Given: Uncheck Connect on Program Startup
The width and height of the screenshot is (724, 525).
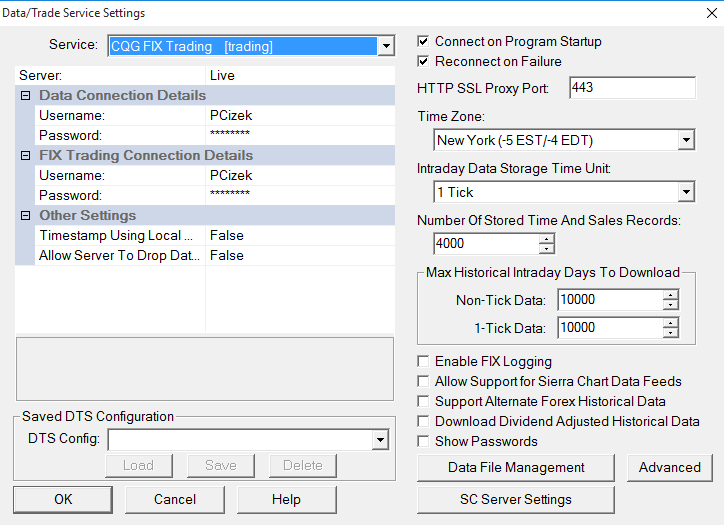Looking at the screenshot, I should (x=424, y=42).
